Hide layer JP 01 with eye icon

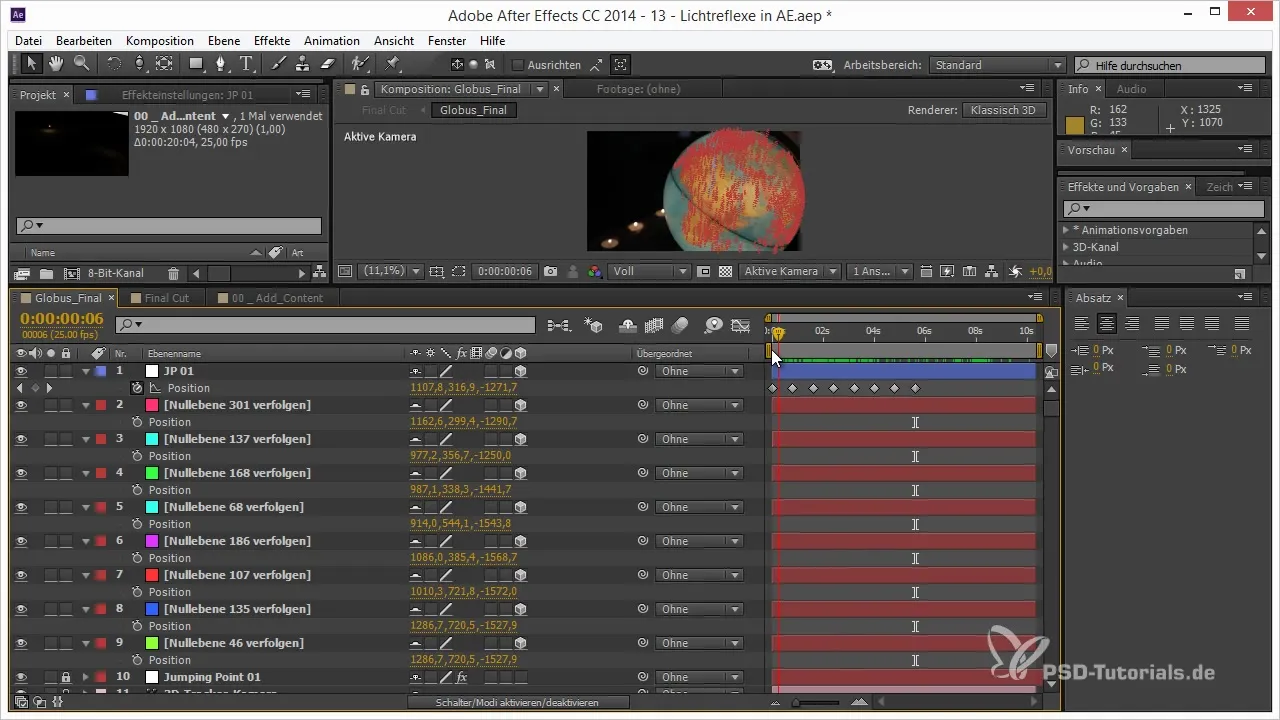click(21, 371)
